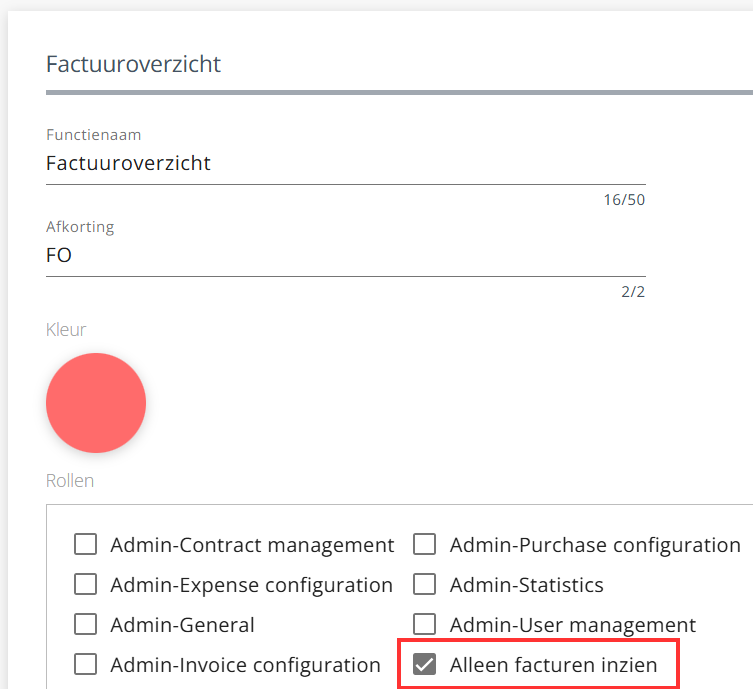Click the Rollen section label

[70, 481]
